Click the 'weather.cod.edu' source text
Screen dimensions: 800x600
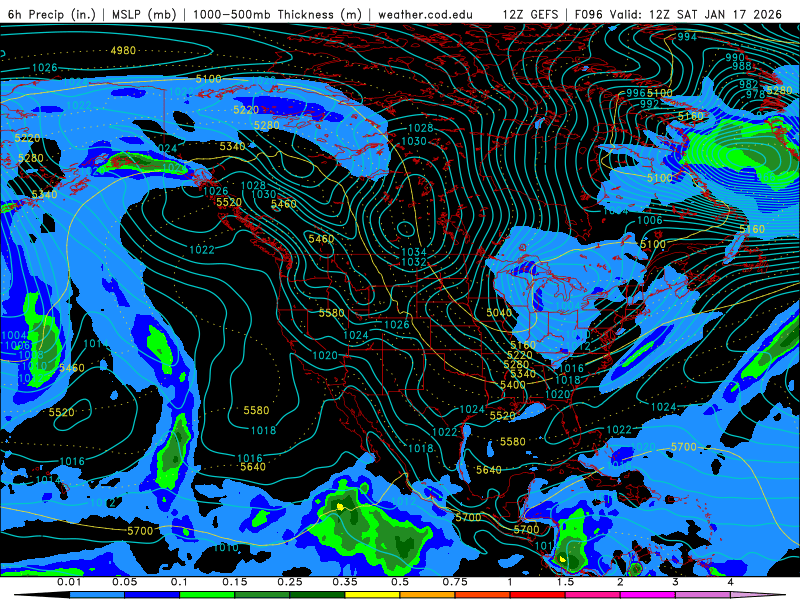point(425,14)
